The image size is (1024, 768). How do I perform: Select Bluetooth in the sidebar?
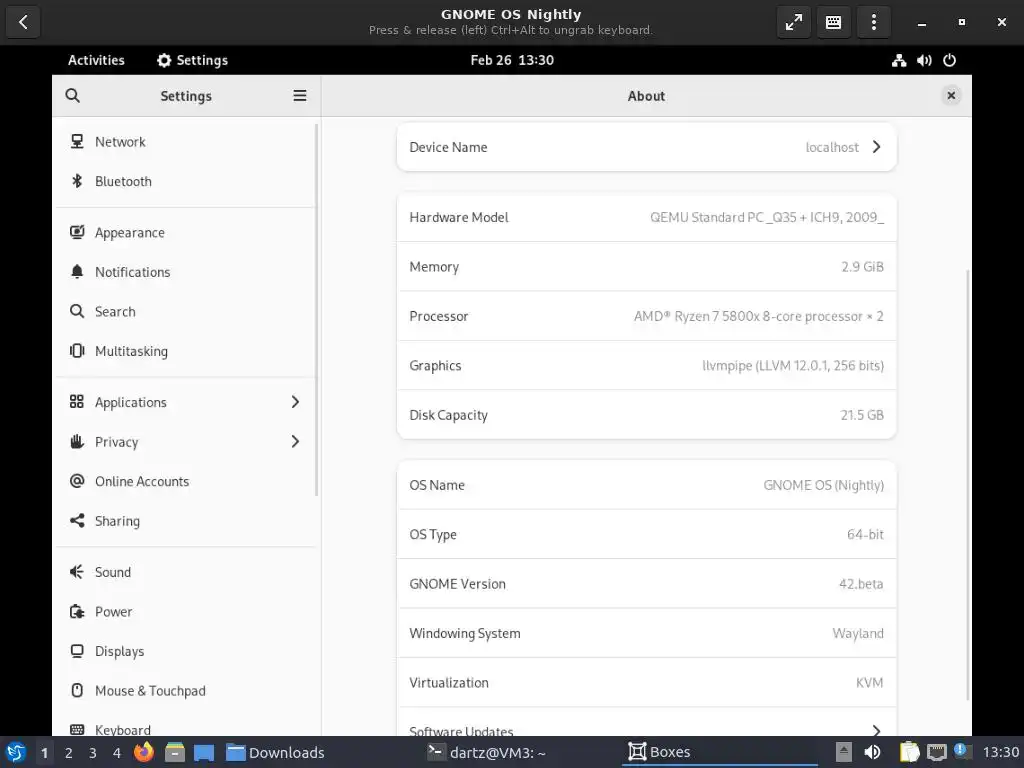tap(185, 181)
